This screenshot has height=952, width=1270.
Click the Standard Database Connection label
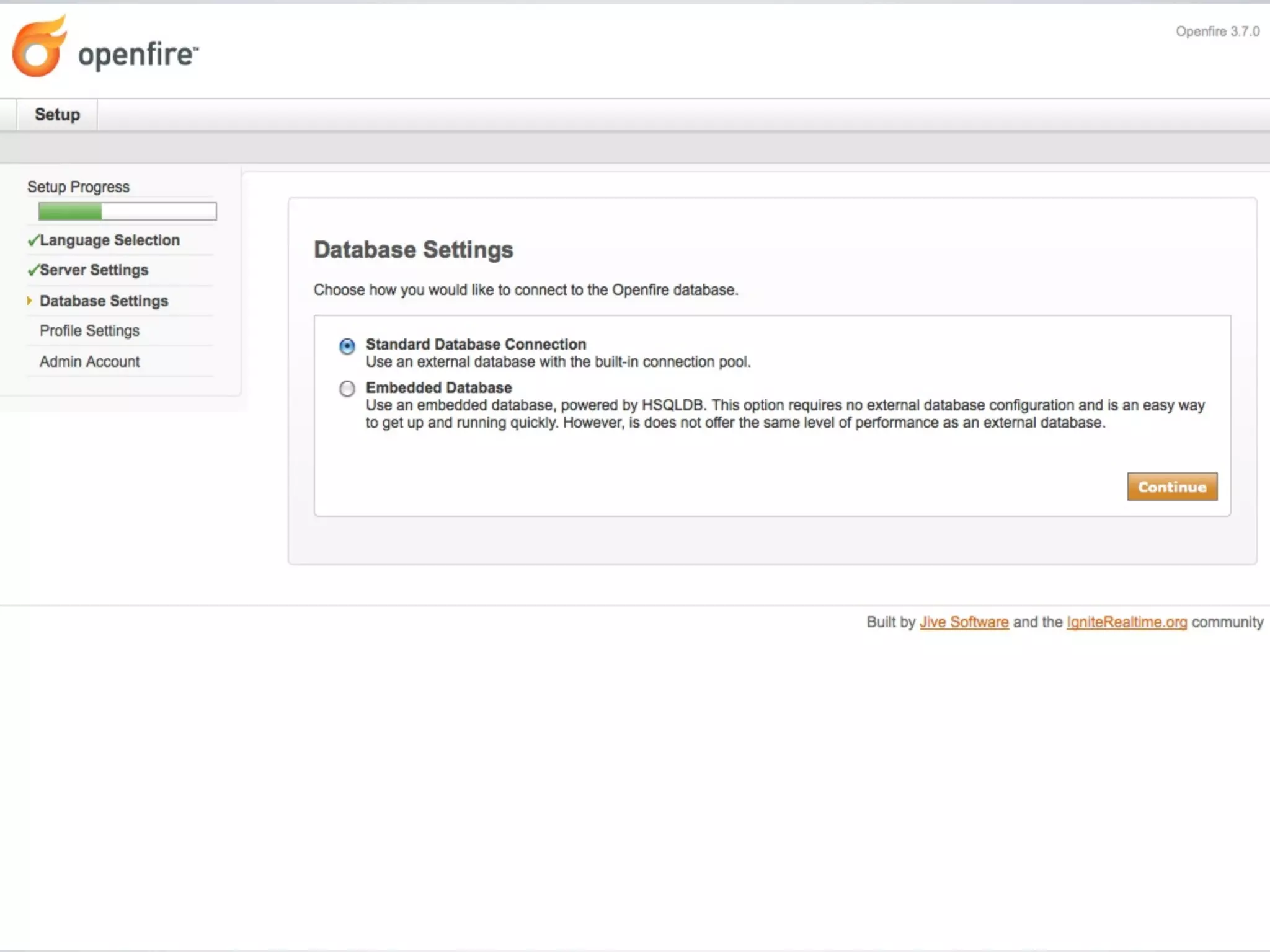pos(476,344)
